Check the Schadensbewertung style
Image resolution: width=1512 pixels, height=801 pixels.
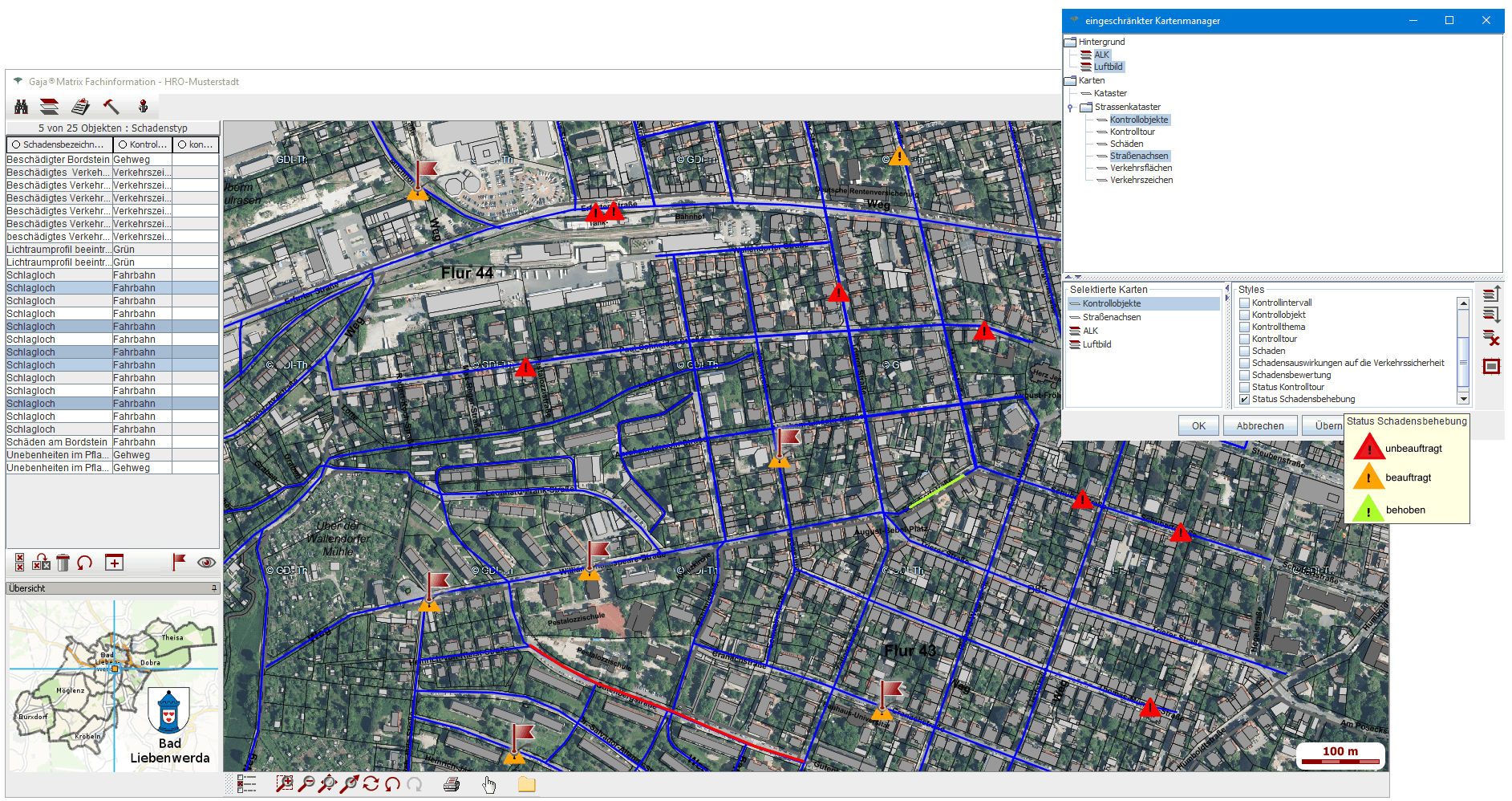click(x=1244, y=375)
